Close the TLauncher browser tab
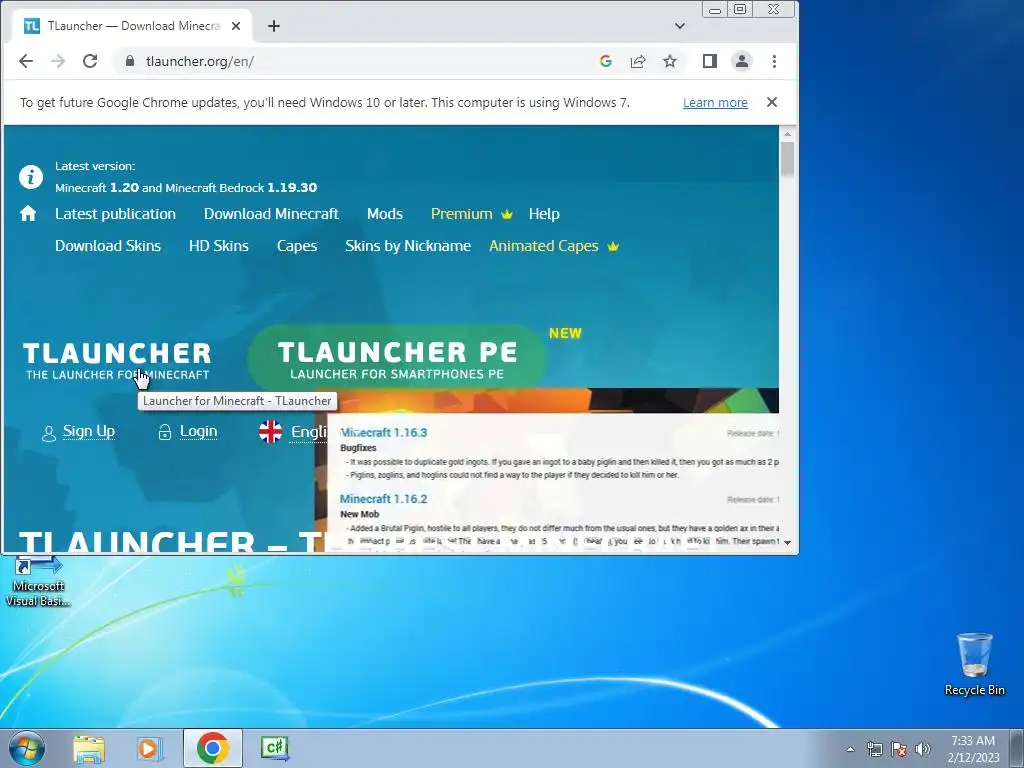This screenshot has height=768, width=1024. pos(236,26)
